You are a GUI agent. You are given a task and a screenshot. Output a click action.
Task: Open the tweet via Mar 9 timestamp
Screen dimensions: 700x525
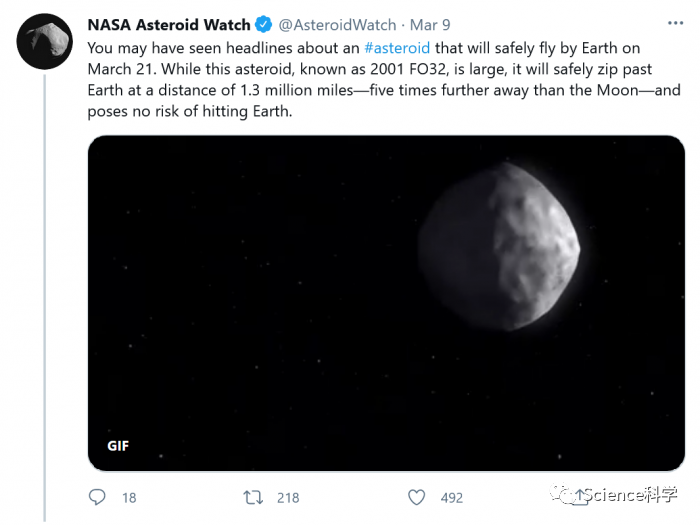coord(430,25)
